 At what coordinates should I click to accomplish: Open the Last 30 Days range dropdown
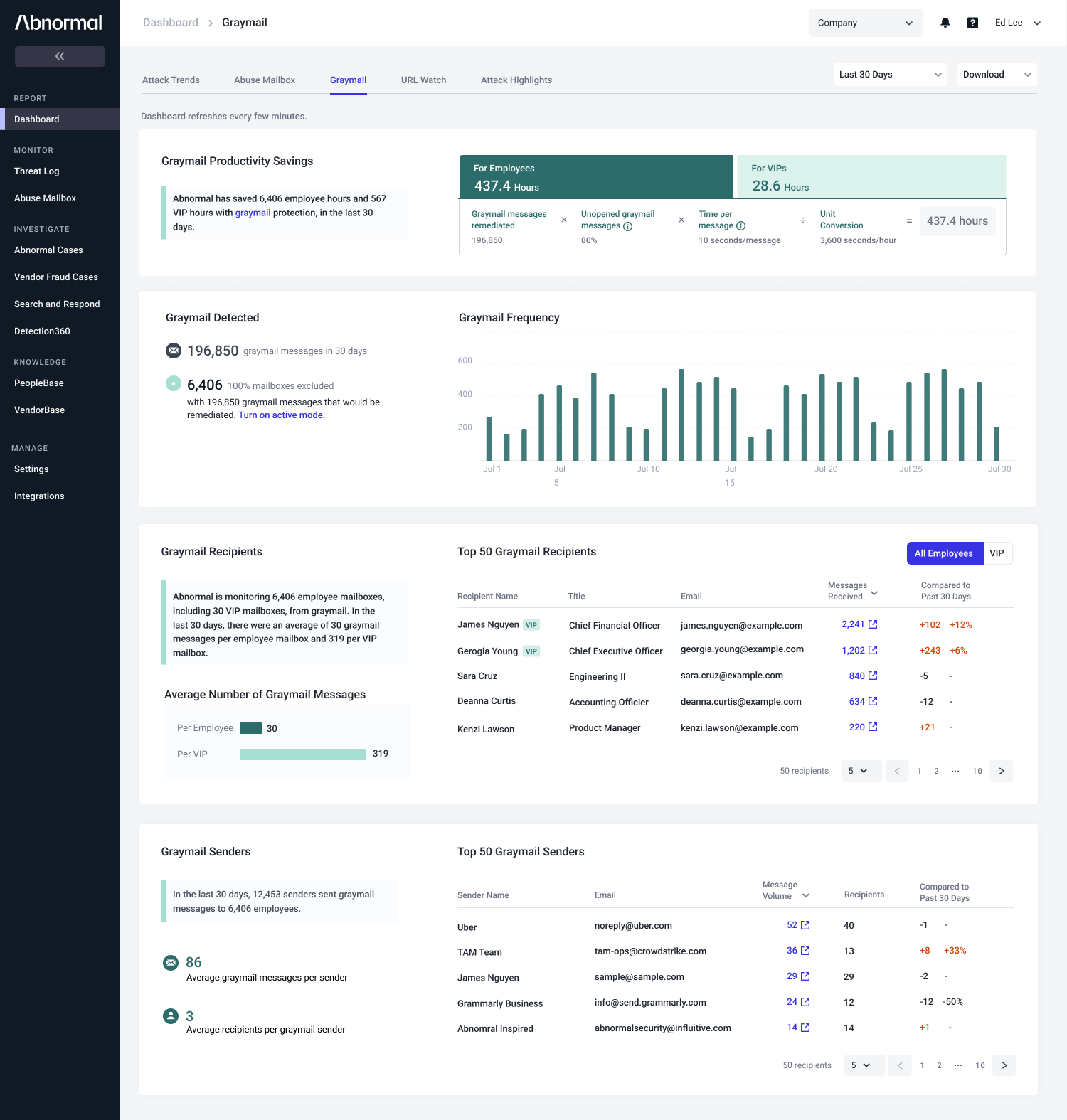pos(890,75)
